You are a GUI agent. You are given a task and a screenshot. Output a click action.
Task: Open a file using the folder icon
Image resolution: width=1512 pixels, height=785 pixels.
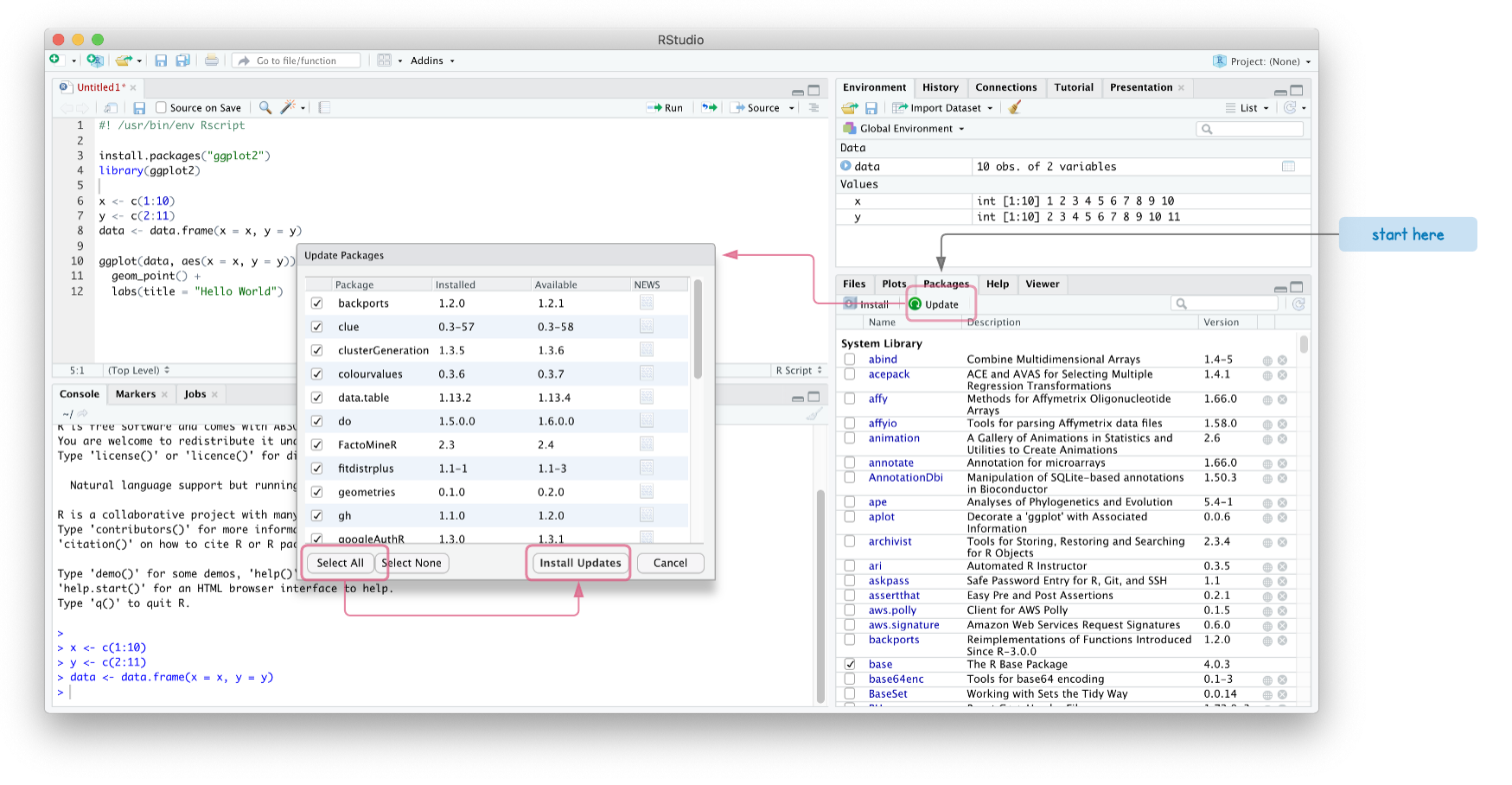[122, 61]
